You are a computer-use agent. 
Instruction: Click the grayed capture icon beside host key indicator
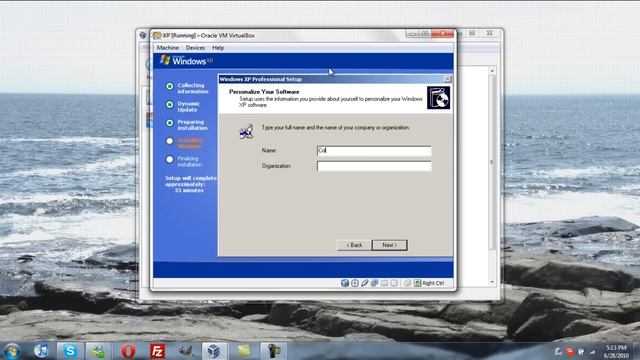[x=407, y=283]
